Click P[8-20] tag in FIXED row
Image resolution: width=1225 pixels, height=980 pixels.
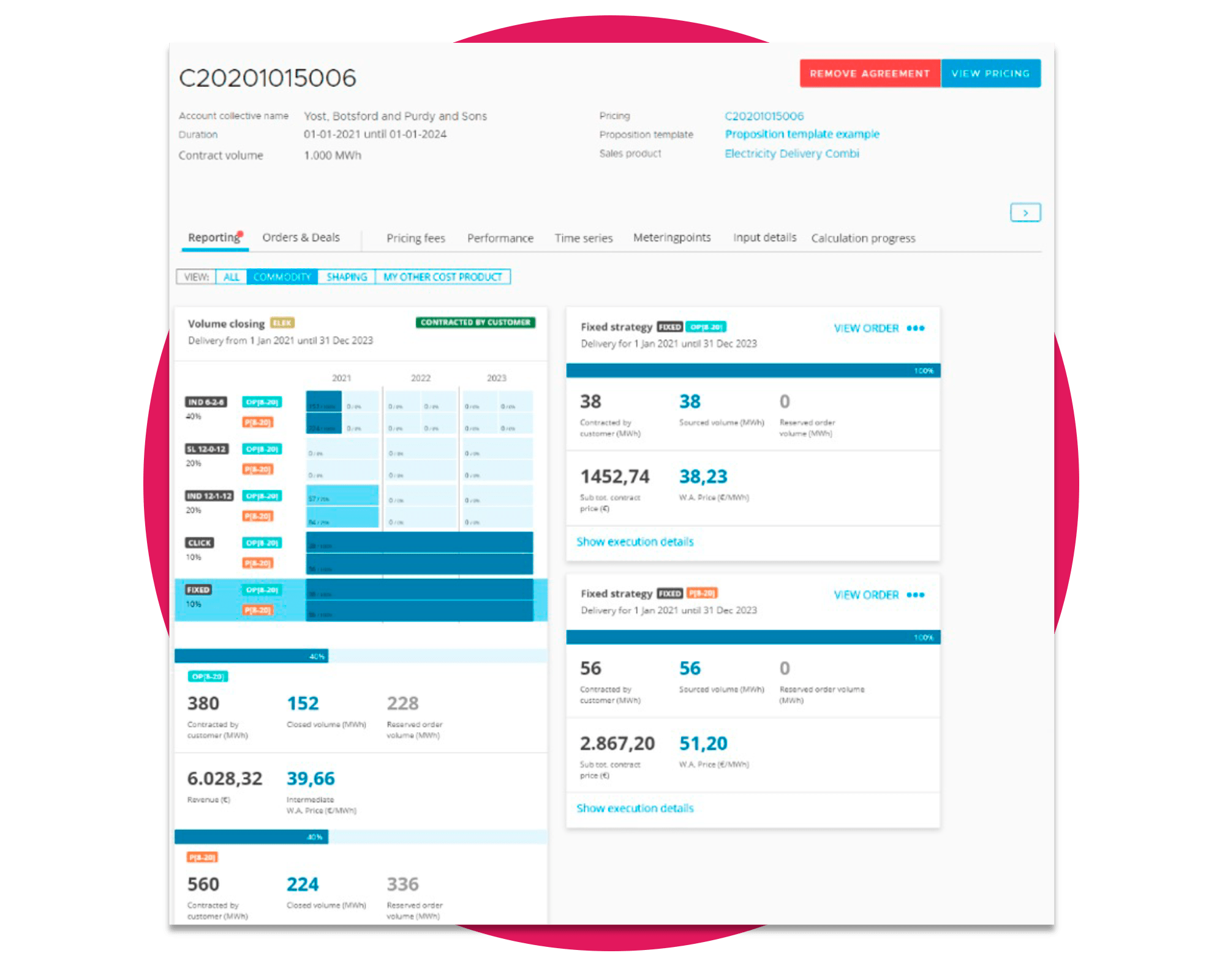pos(258,610)
